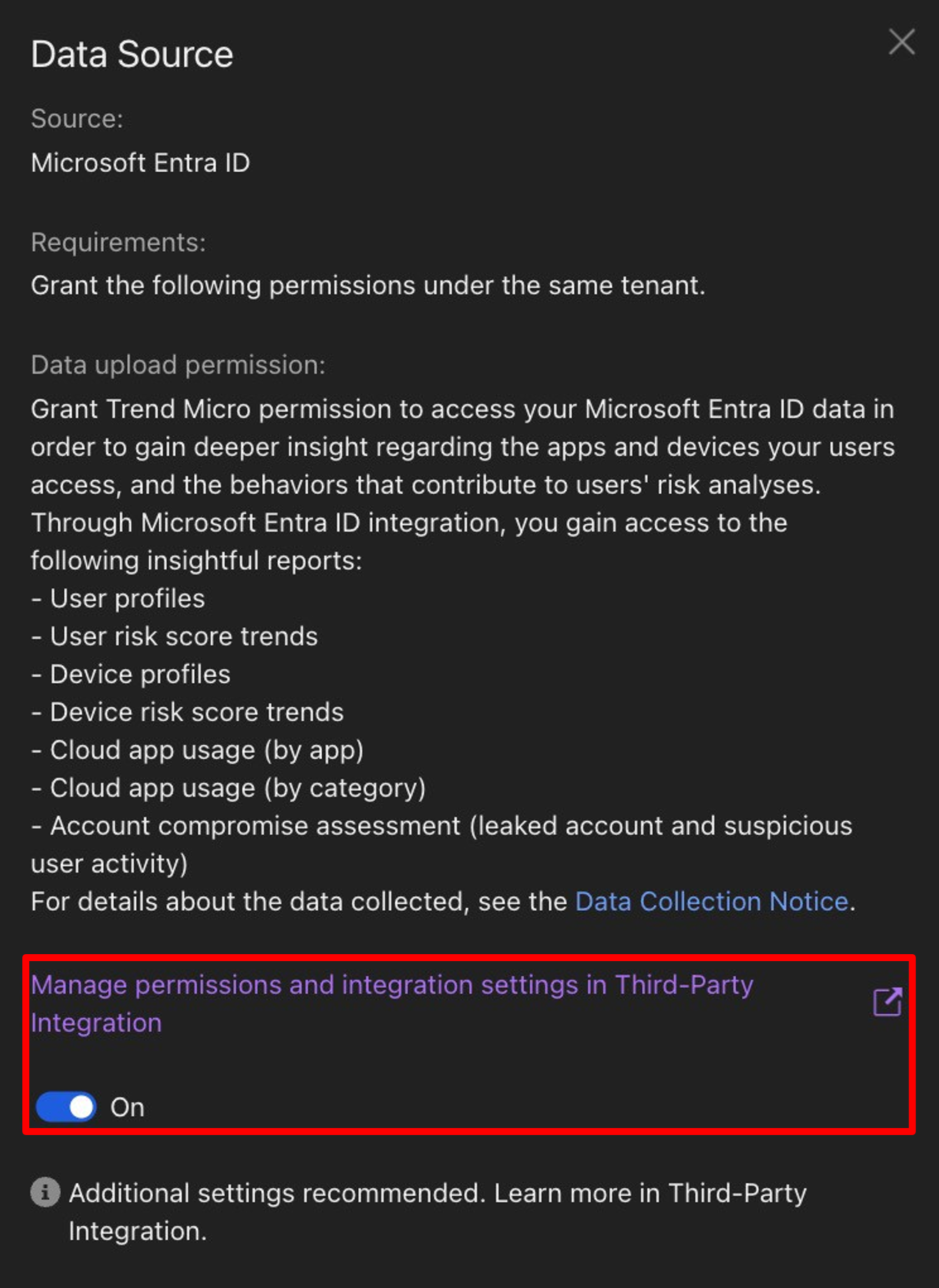Image resolution: width=939 pixels, height=1288 pixels.
Task: Click the Data Source panel title
Action: 132,54
